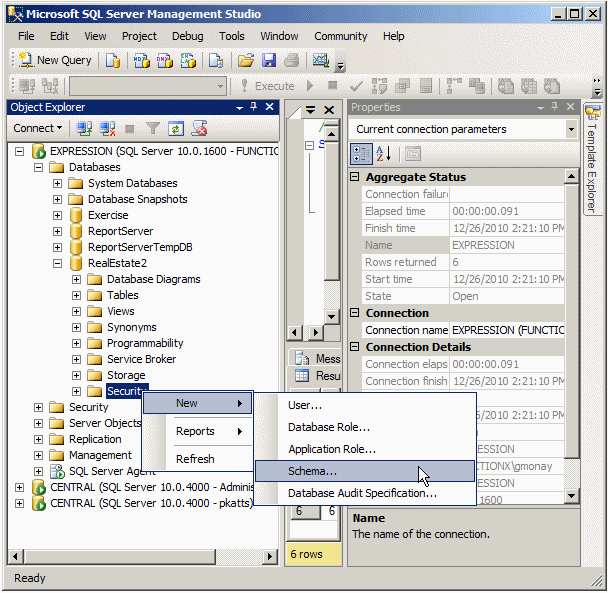Open the File menu

26,36
